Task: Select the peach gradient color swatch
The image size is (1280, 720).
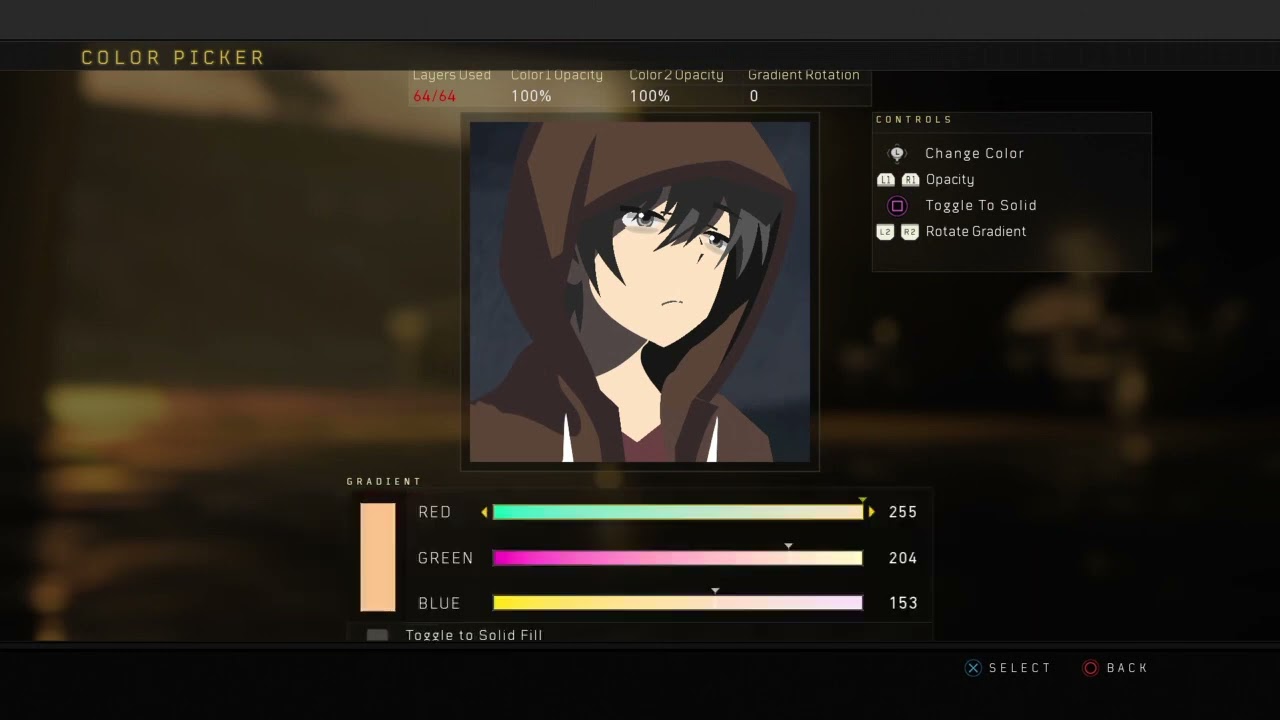Action: (x=378, y=557)
